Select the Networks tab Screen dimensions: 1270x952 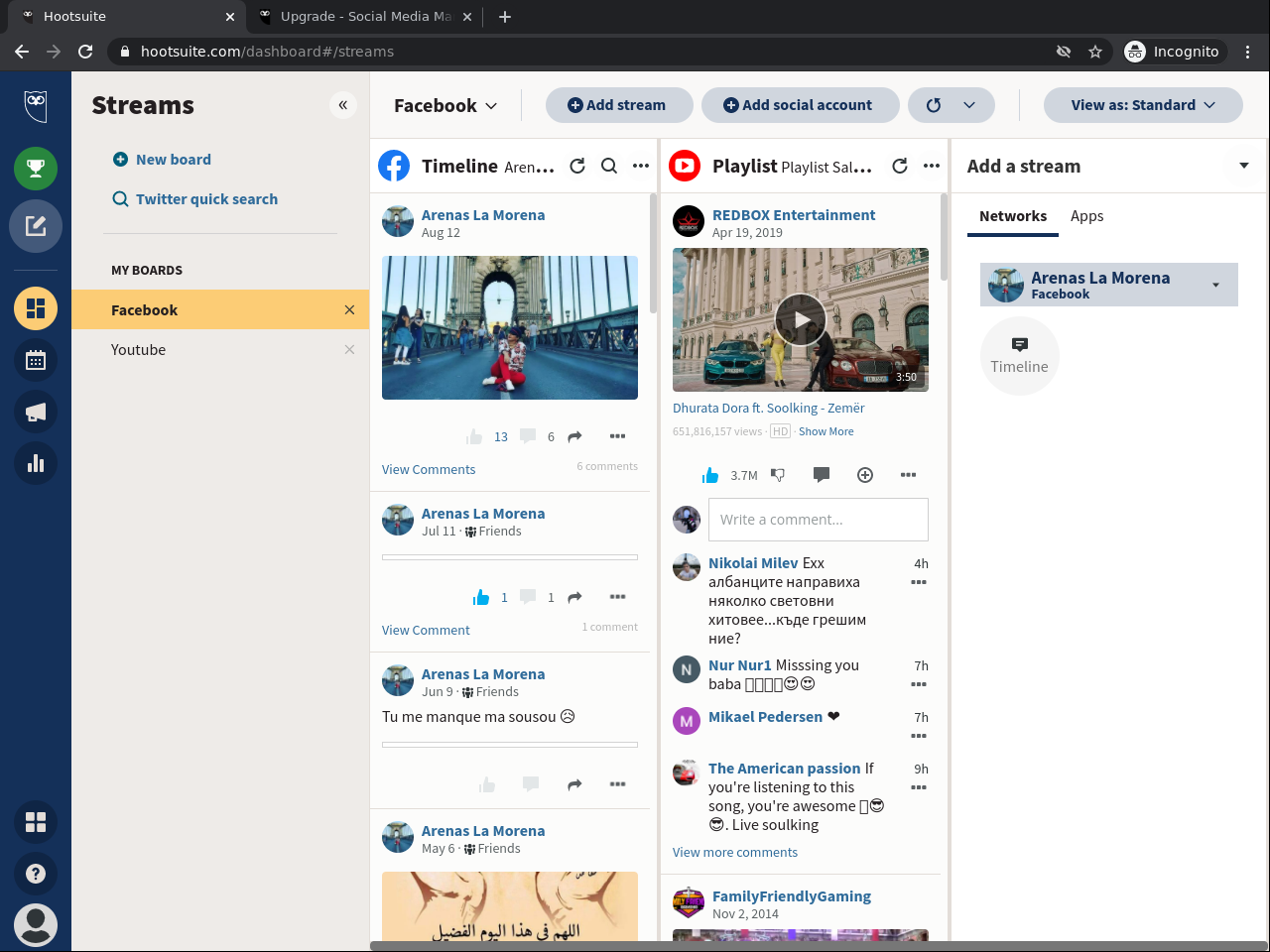tap(1013, 216)
